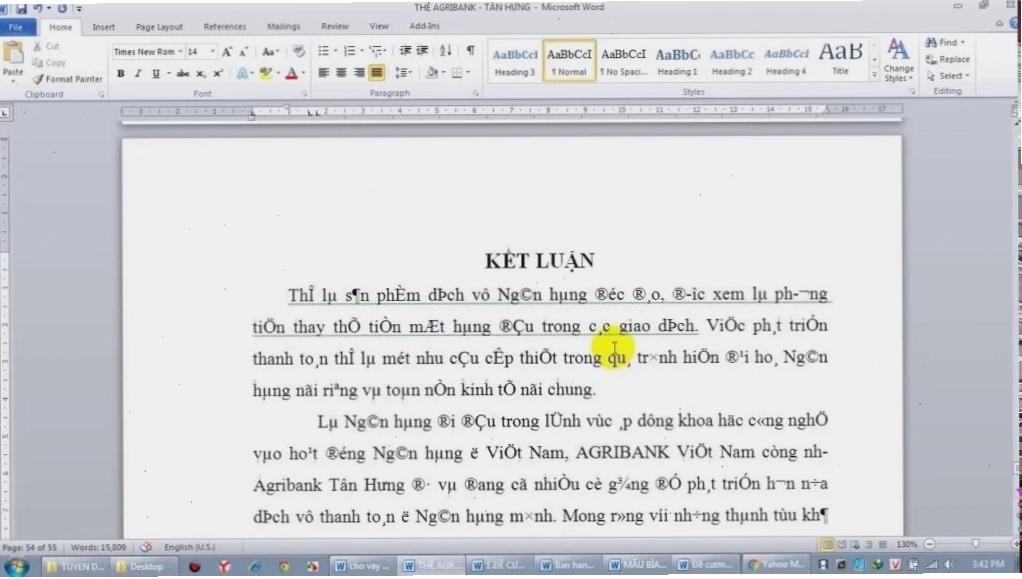Apply text highlight color

click(265, 74)
